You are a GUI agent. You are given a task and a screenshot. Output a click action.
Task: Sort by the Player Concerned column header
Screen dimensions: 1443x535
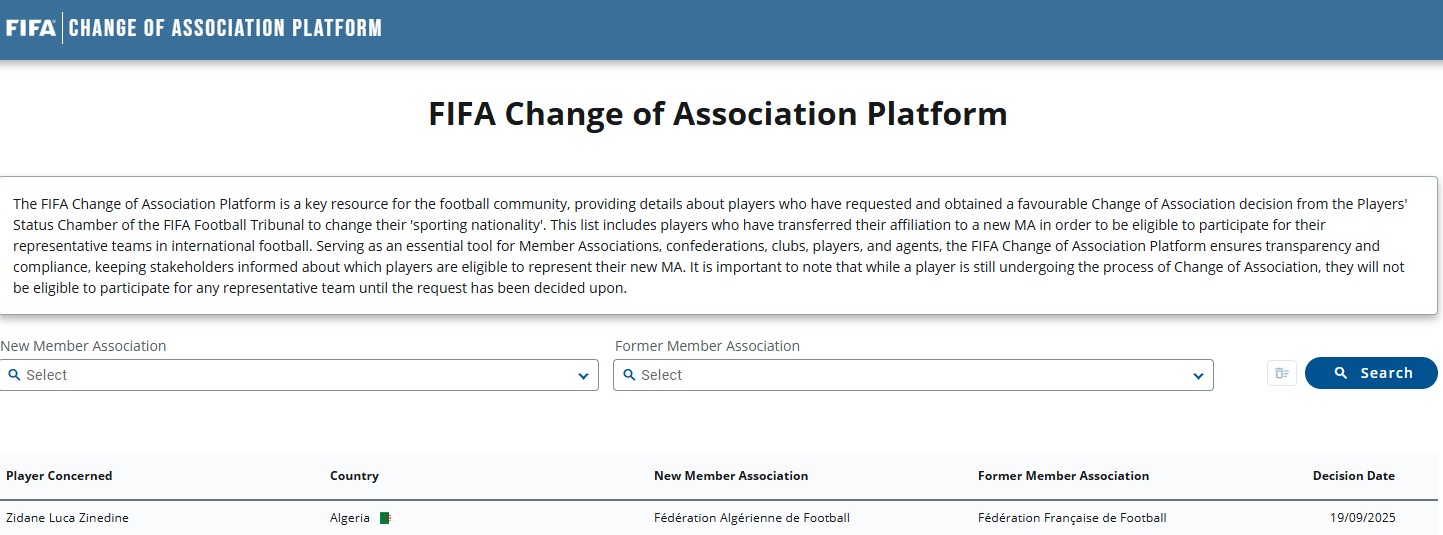(59, 476)
